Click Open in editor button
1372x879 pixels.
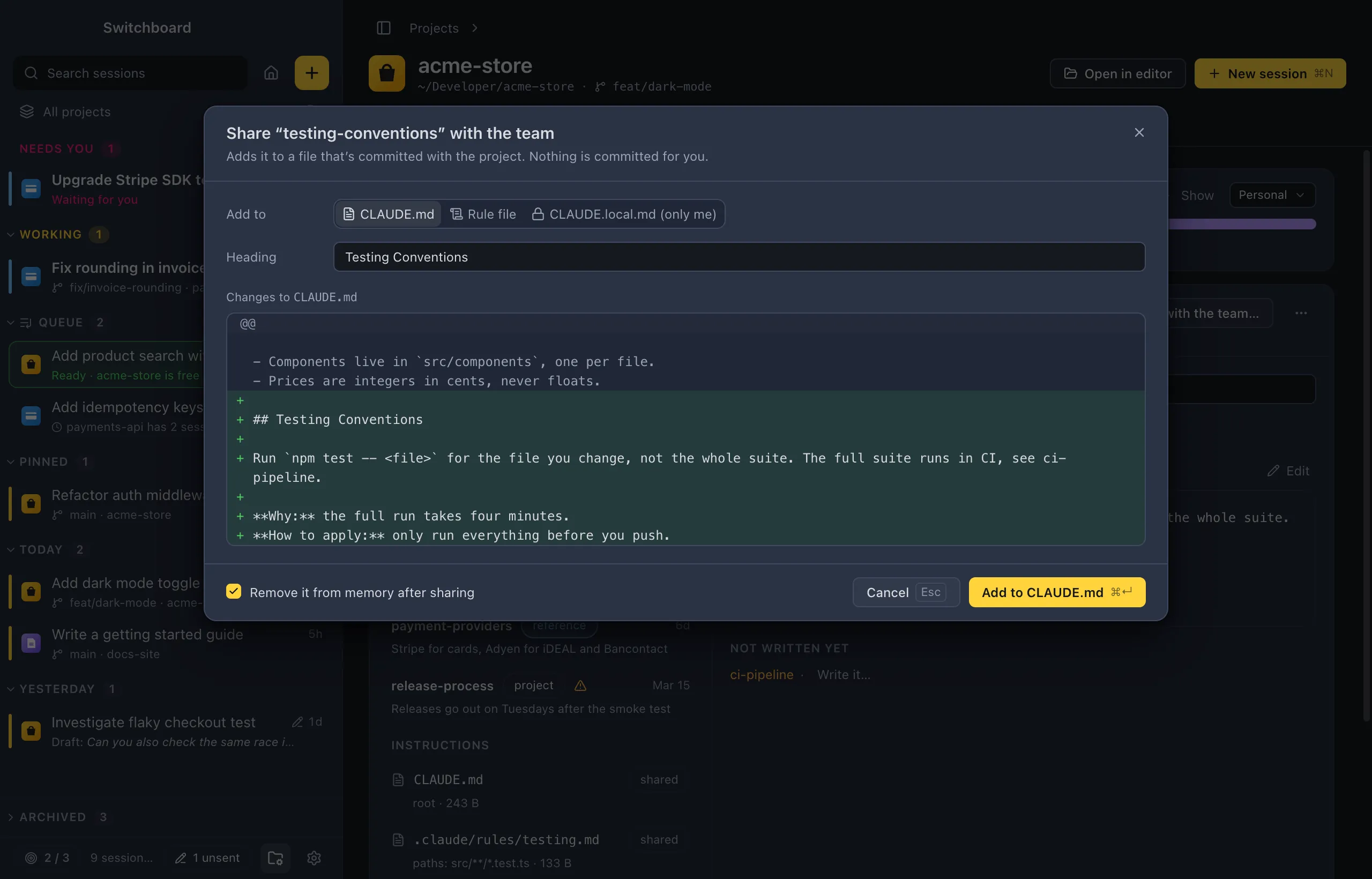1117,73
